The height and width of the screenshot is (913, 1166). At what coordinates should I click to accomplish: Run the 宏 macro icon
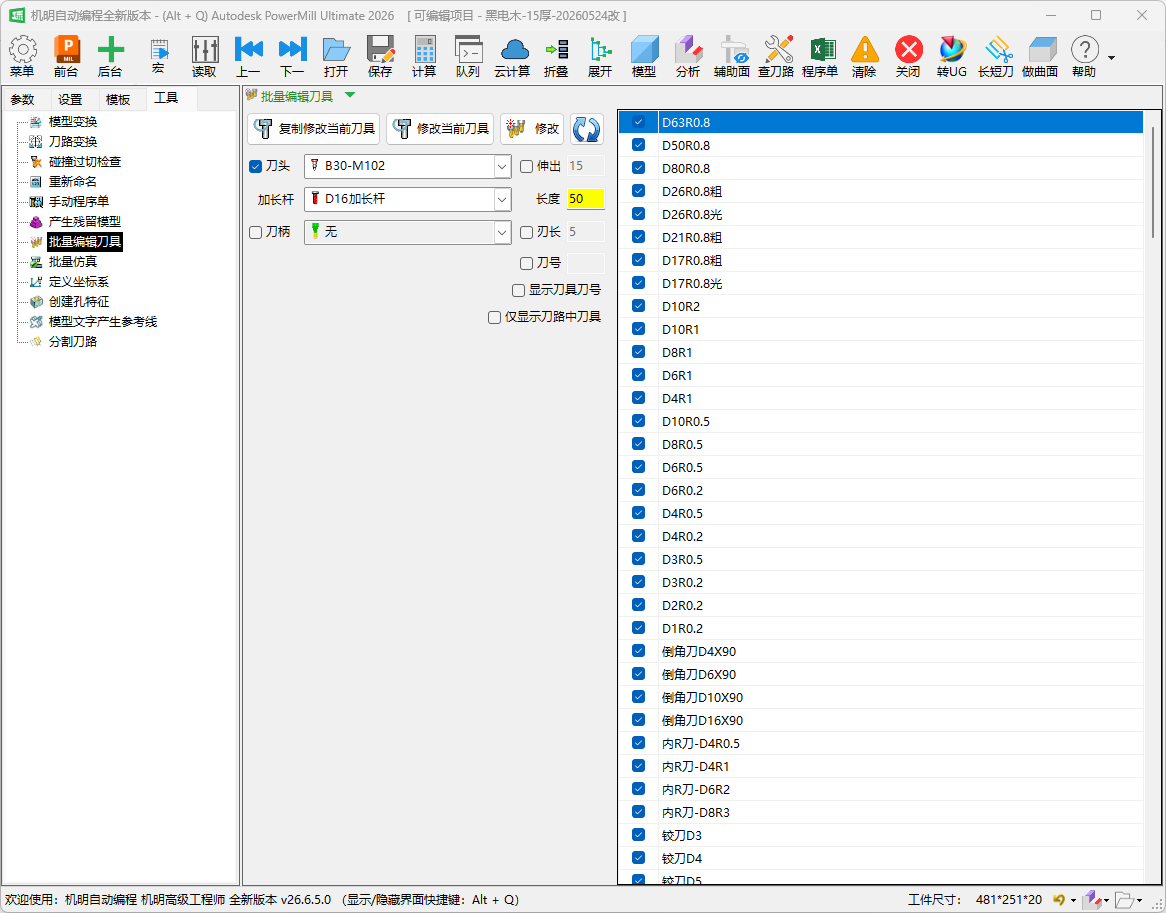point(158,50)
